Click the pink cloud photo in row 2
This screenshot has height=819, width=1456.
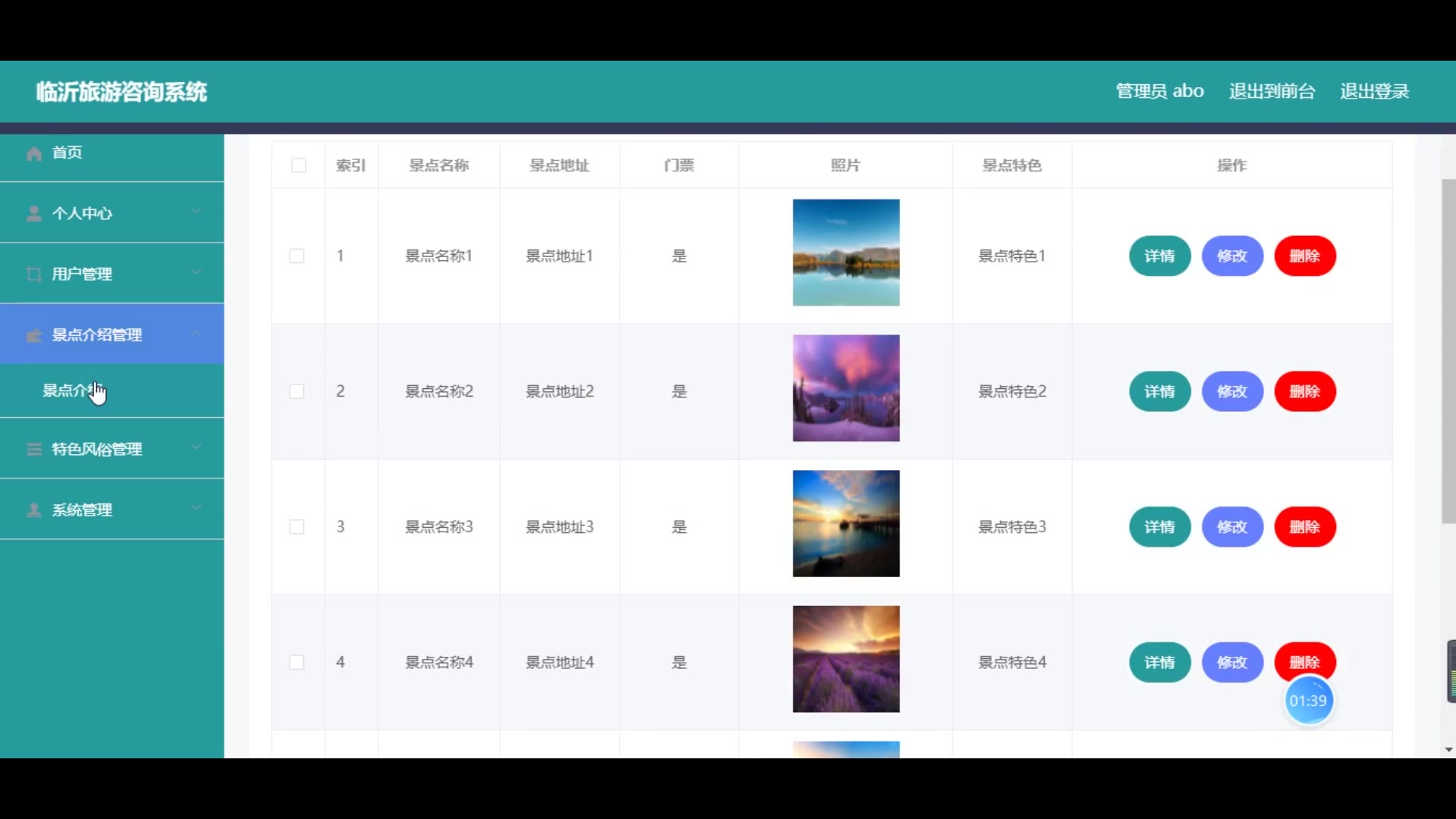[x=846, y=388]
